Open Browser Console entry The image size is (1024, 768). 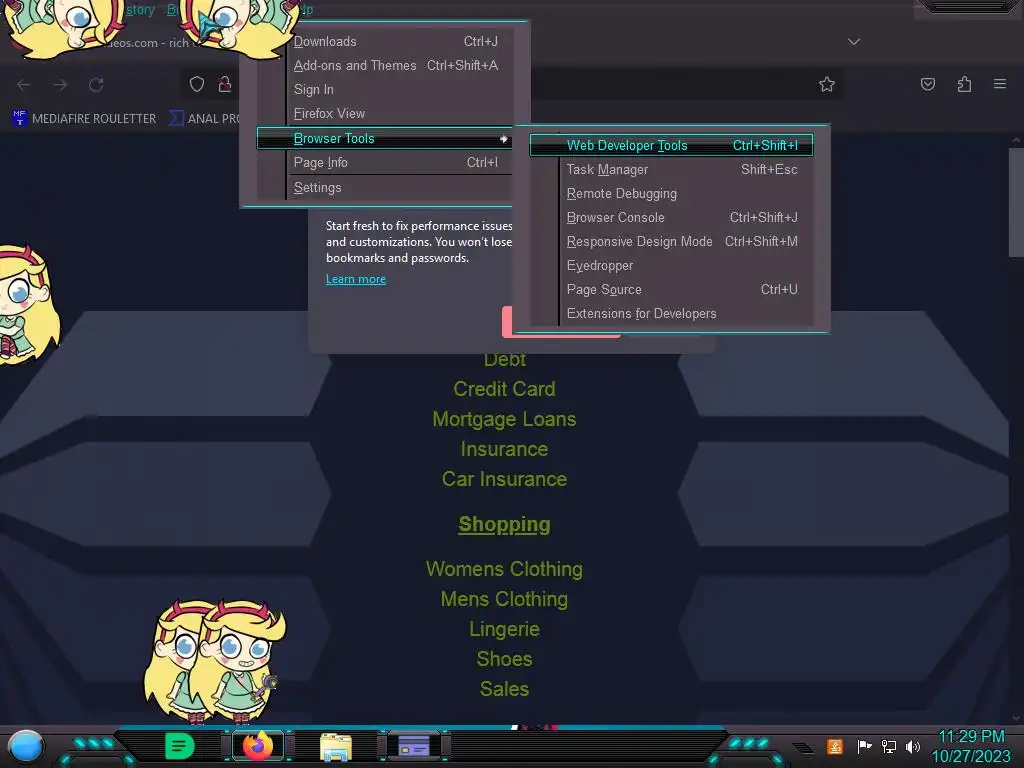[671, 217]
